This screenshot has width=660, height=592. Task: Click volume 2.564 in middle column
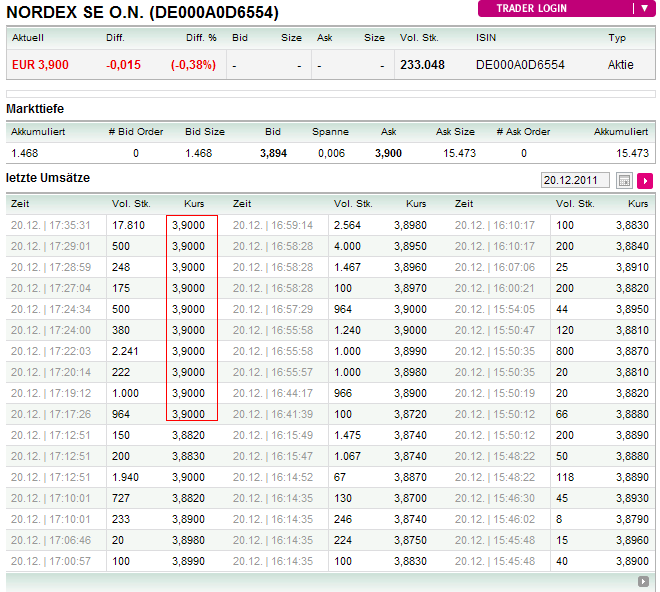coord(347,225)
